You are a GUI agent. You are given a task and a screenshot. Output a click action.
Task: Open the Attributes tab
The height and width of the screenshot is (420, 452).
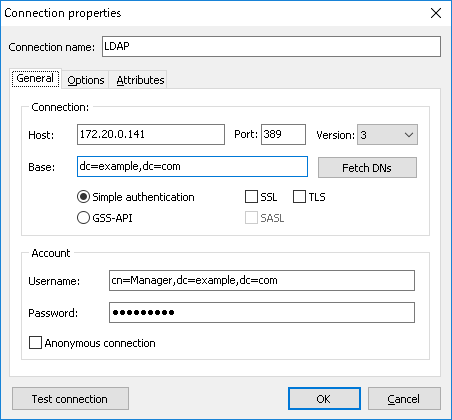[140, 80]
